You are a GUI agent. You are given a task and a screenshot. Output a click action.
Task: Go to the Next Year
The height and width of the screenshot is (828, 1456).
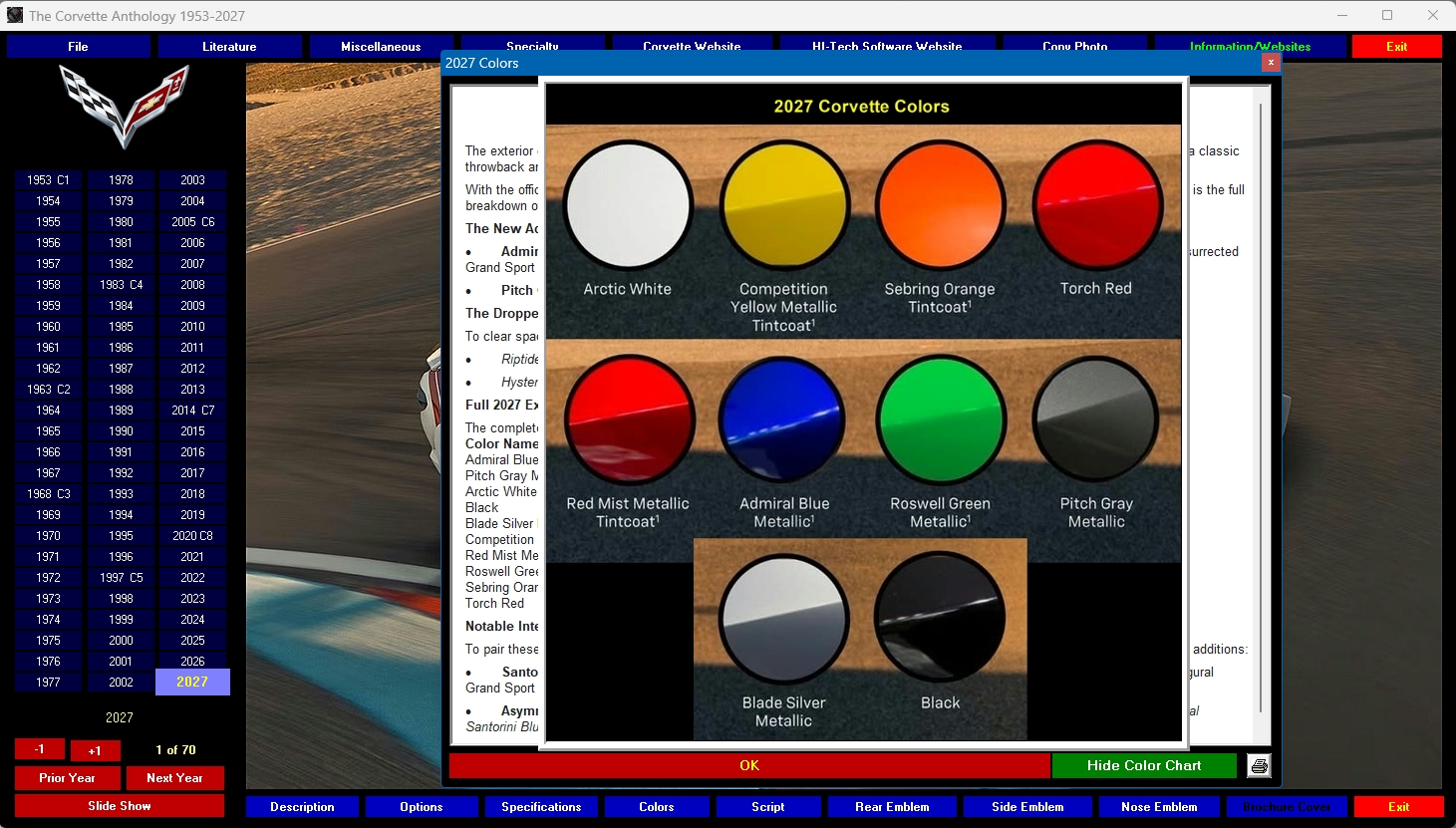(174, 778)
